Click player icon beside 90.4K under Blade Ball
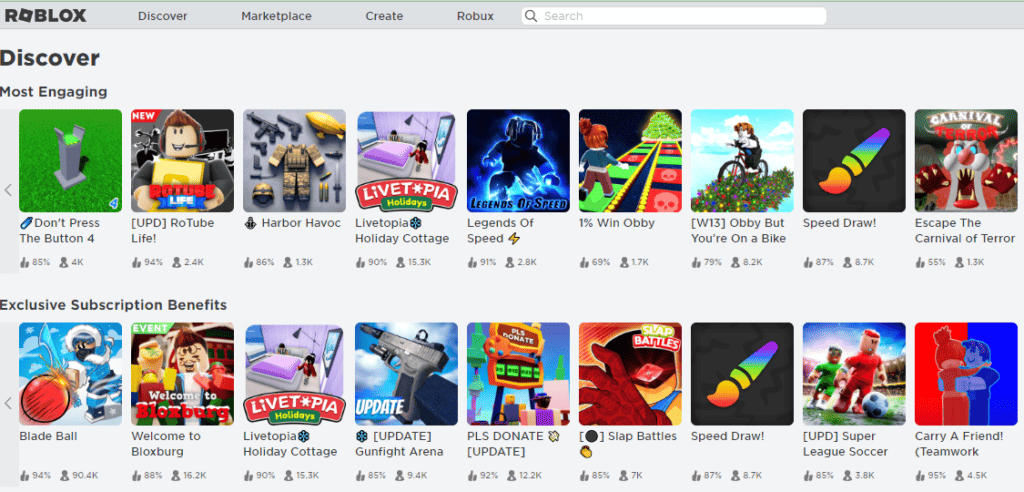Image resolution: width=1024 pixels, height=492 pixels. click(64, 476)
